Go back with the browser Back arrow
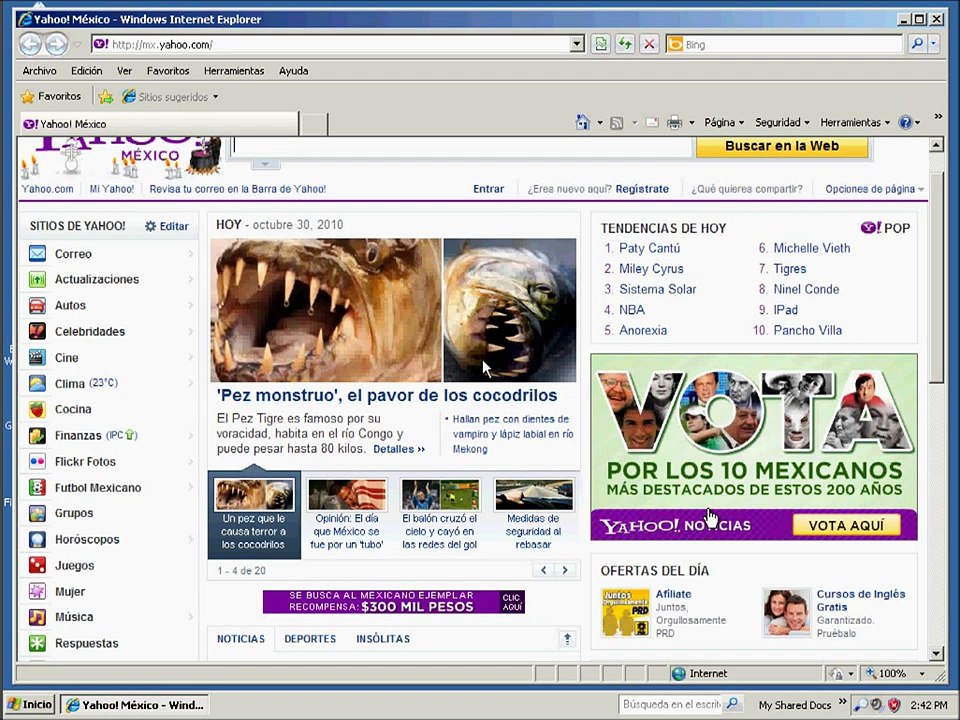This screenshot has height=720, width=960. click(30, 44)
